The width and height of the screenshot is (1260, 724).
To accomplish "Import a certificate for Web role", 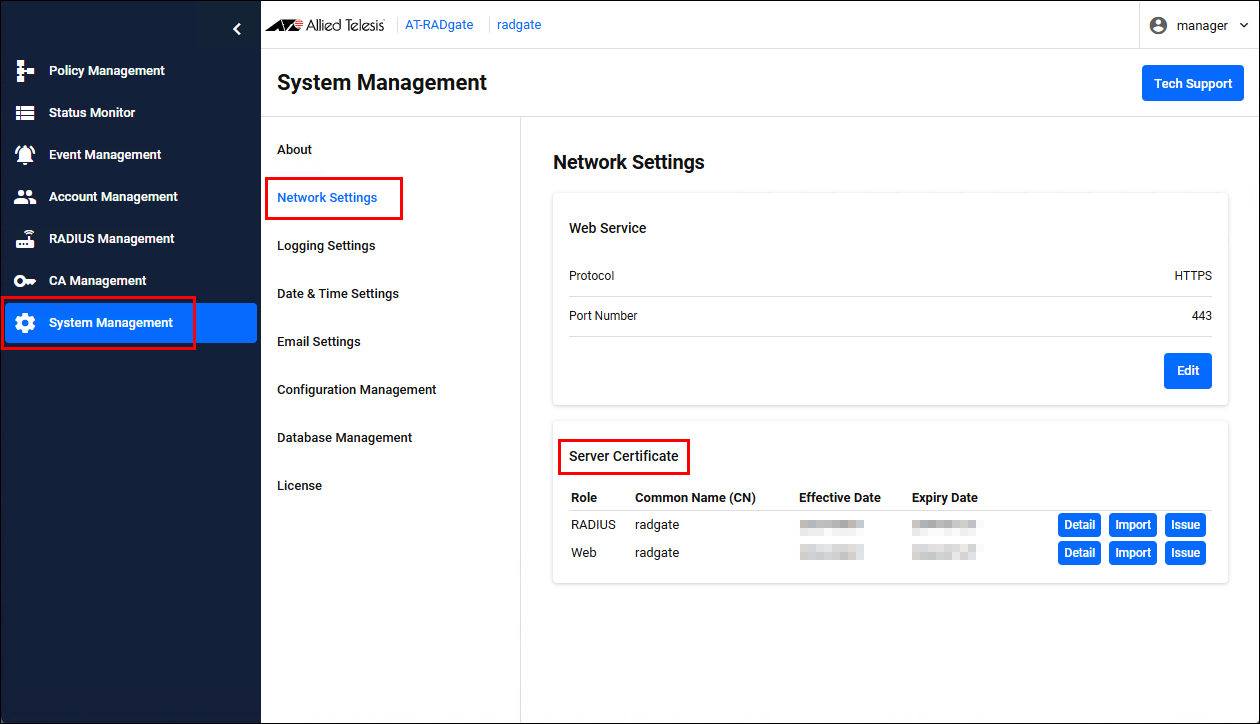I will point(1133,553).
